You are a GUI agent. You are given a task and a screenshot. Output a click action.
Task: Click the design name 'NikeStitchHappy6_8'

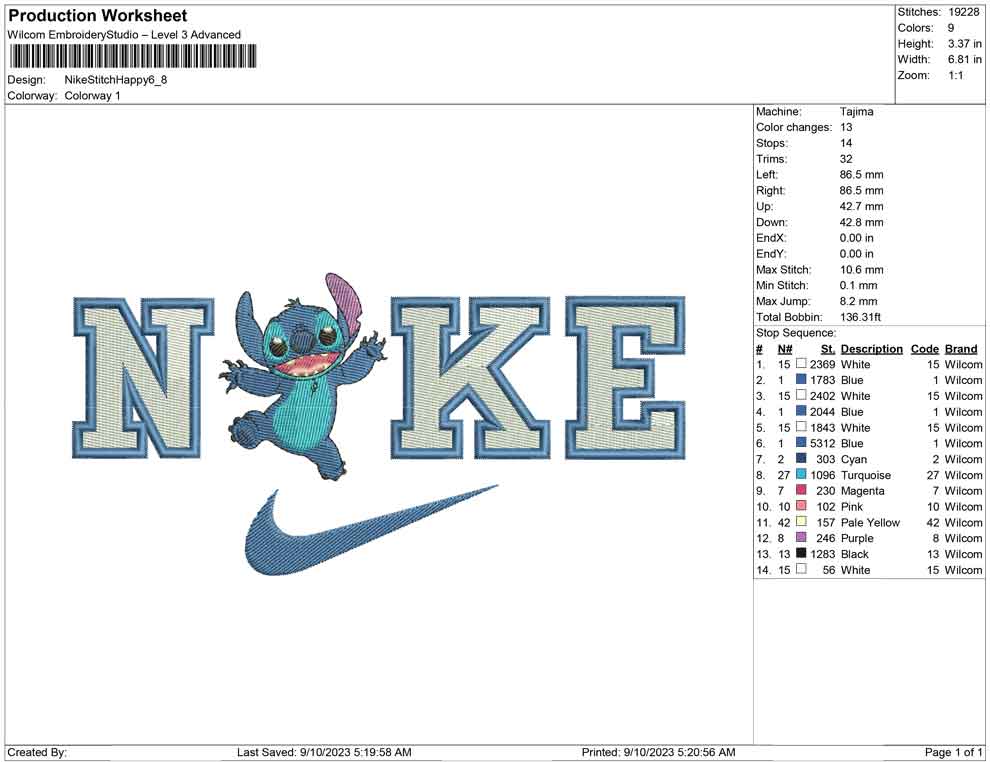point(116,80)
